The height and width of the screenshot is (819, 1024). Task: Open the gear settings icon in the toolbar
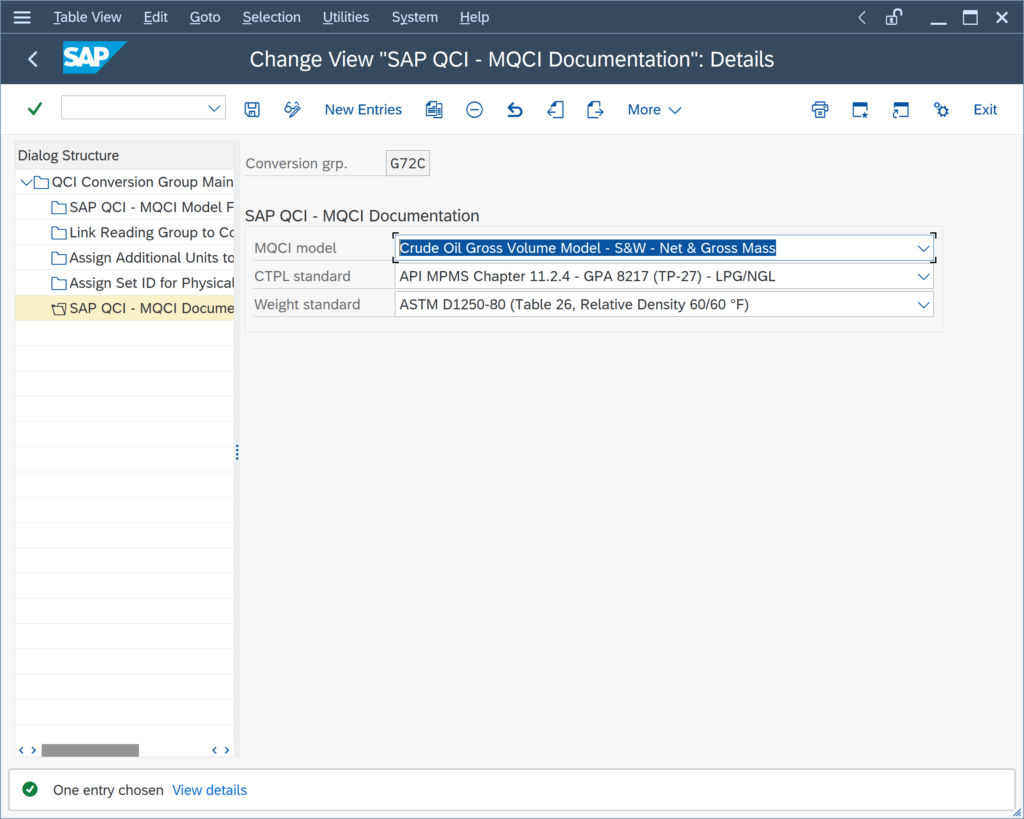(x=941, y=110)
